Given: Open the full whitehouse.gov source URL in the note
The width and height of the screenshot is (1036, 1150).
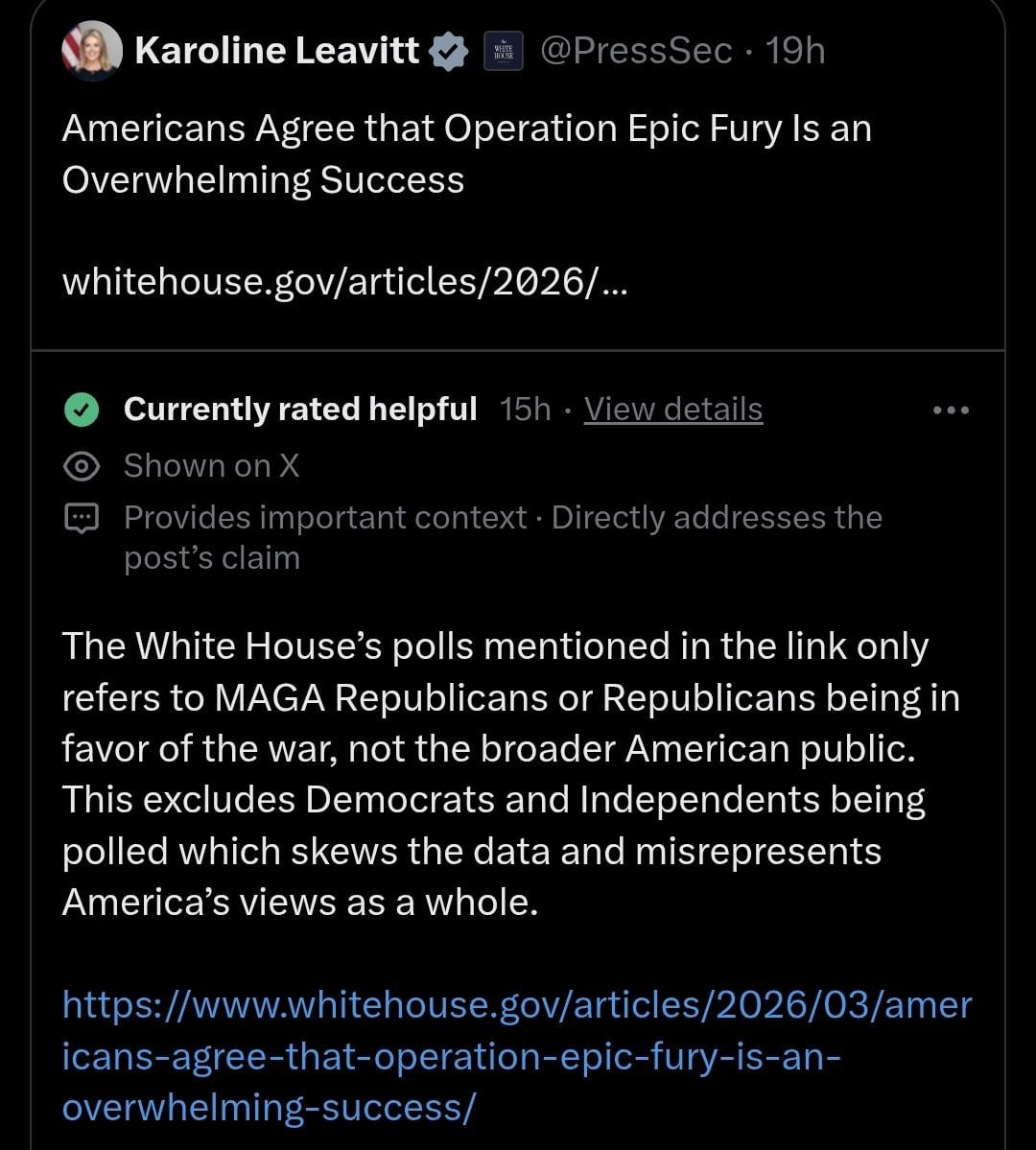Looking at the screenshot, I should [x=516, y=1056].
